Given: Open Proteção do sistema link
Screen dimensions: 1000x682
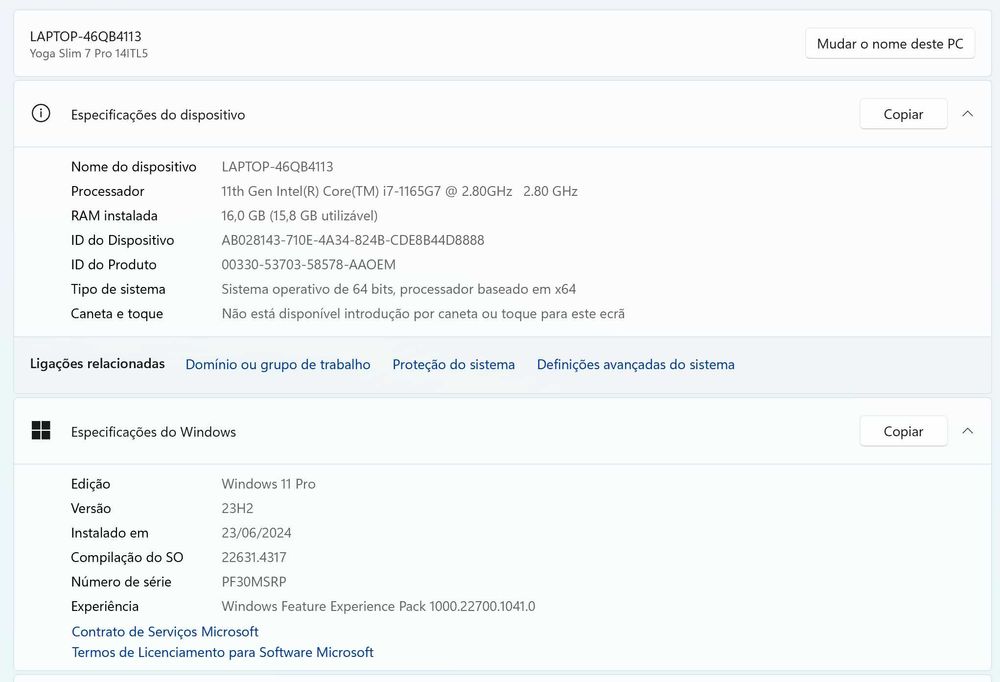Looking at the screenshot, I should click(x=453, y=364).
